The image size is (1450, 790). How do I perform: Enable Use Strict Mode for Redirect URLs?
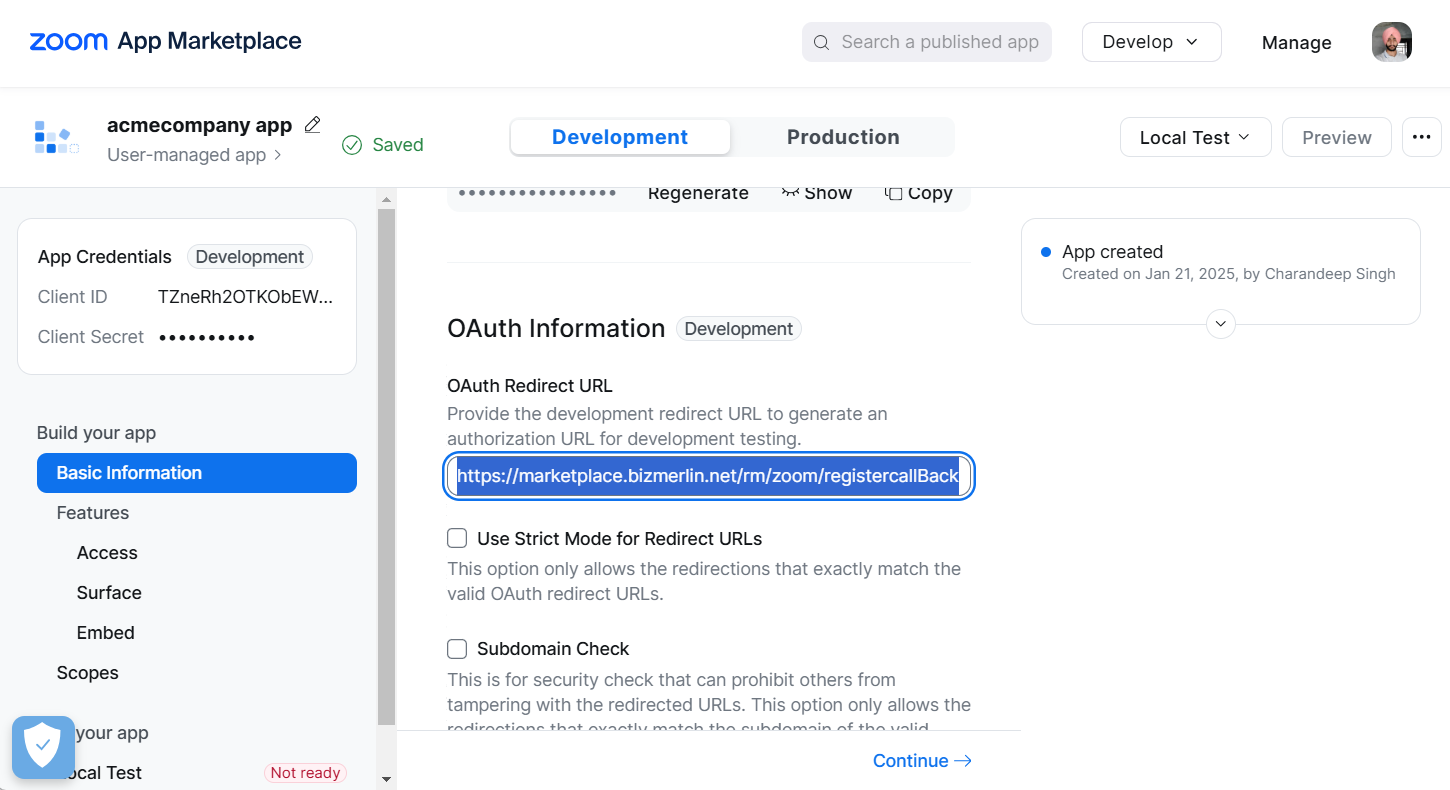457,539
